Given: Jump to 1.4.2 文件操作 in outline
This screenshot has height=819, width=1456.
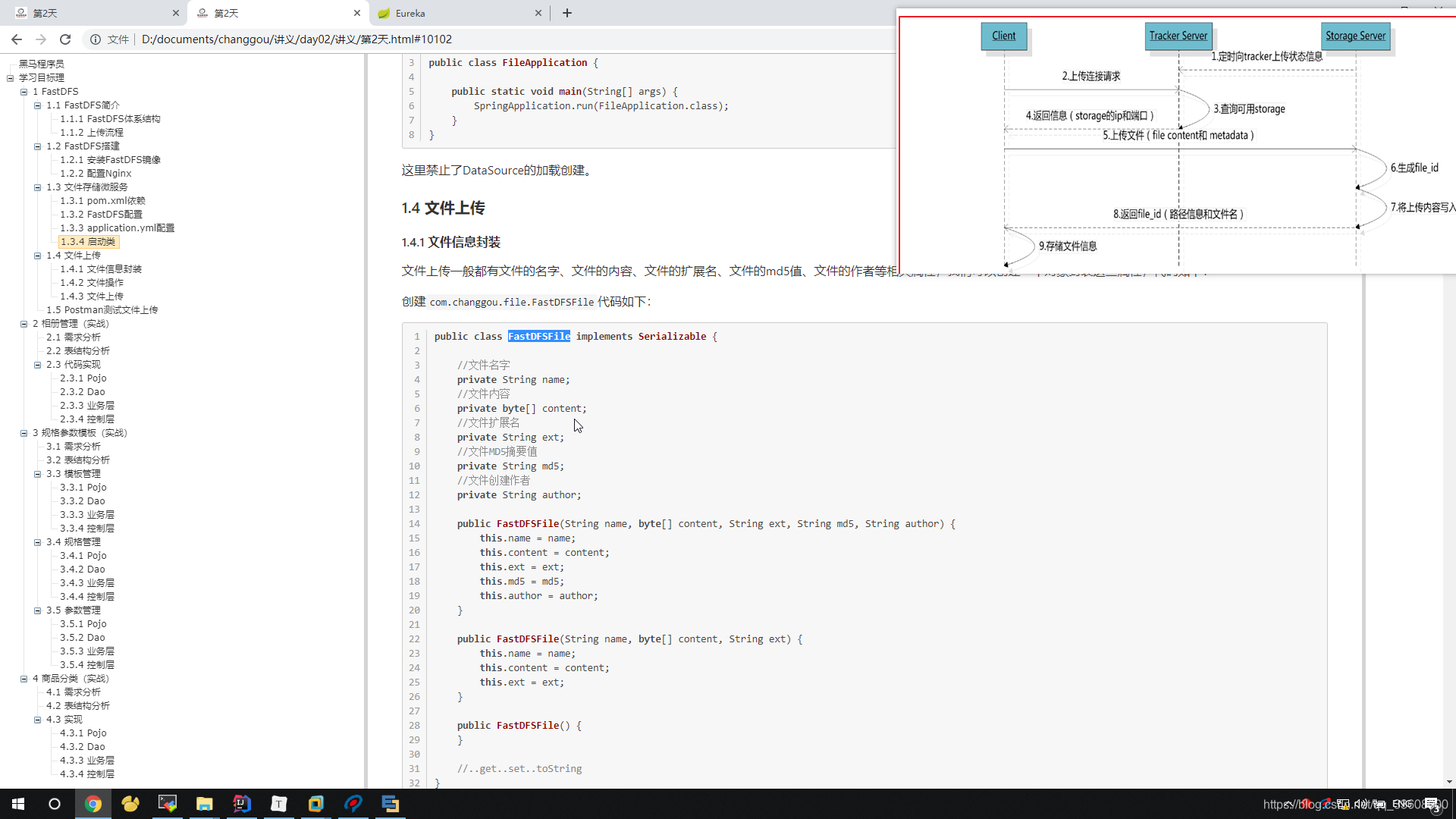Looking at the screenshot, I should click(92, 283).
